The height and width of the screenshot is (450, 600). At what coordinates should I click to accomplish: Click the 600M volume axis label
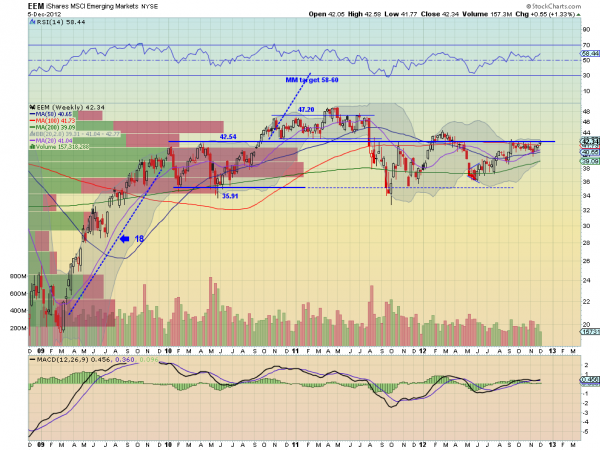point(18,293)
